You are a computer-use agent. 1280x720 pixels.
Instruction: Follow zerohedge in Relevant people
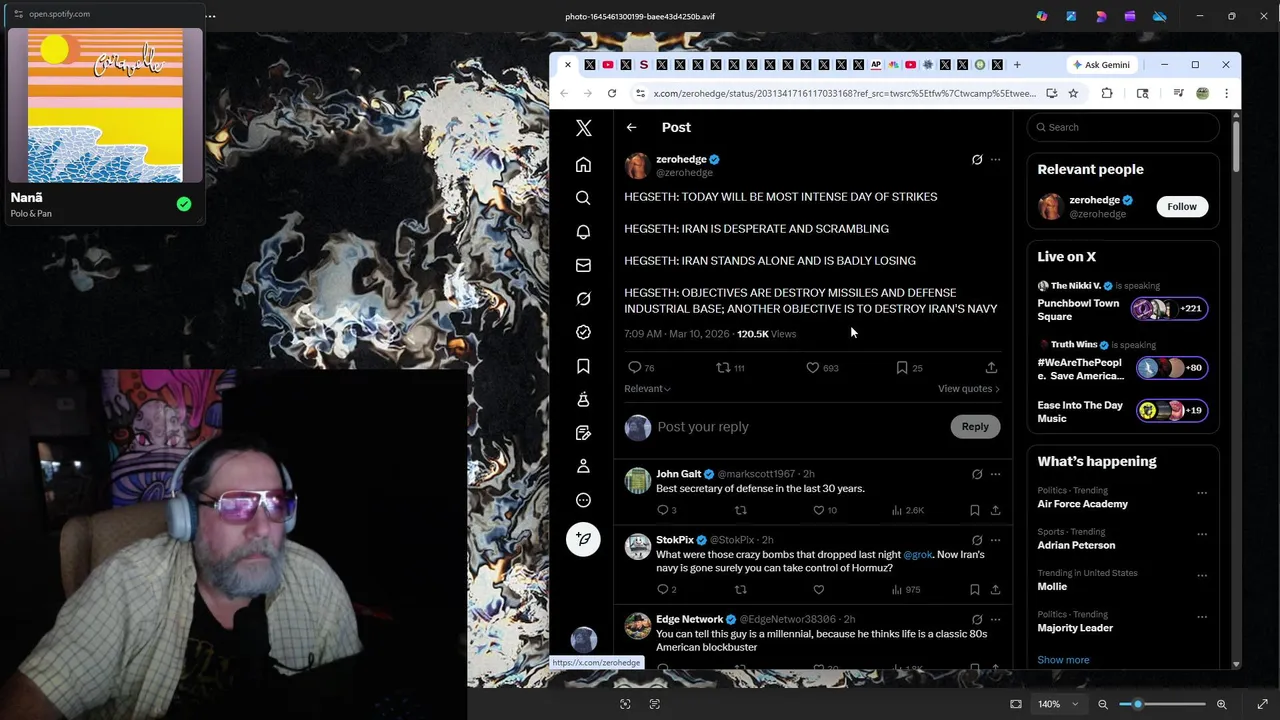click(1181, 206)
